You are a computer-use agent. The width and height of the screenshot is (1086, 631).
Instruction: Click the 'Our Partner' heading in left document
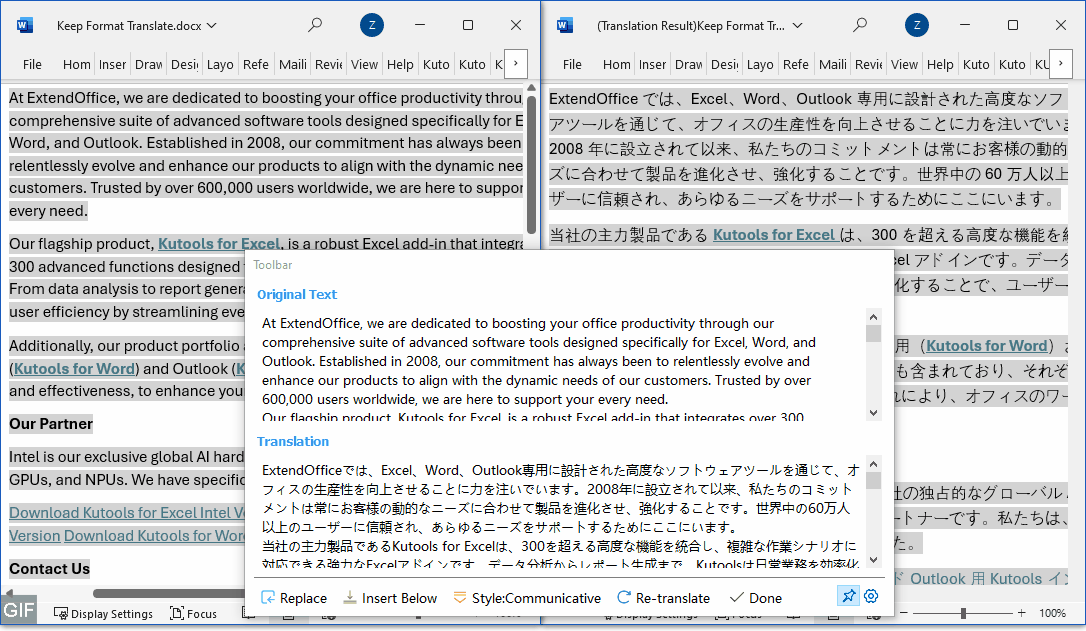pyautogui.click(x=51, y=424)
